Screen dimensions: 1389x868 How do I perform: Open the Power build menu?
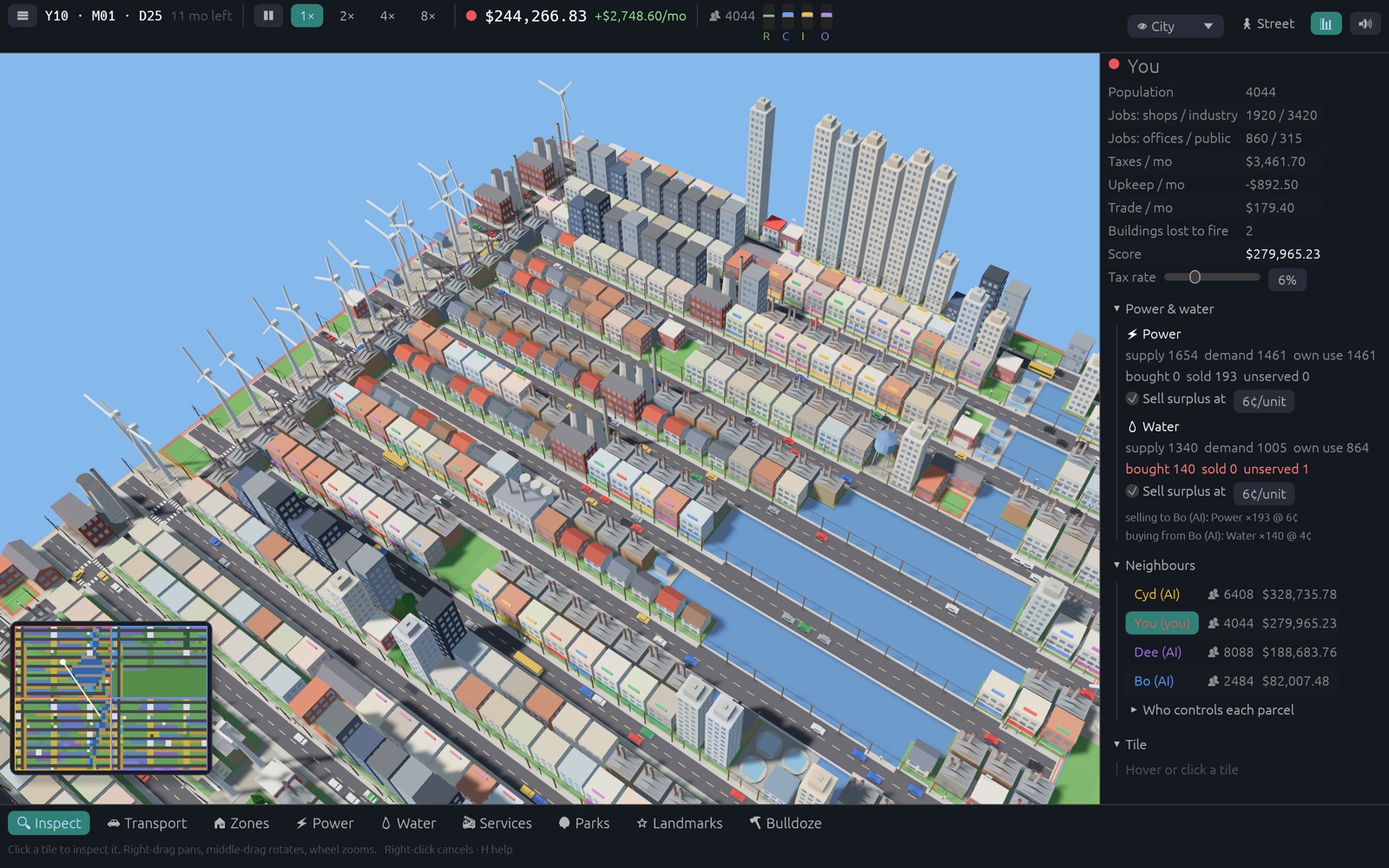coord(325,823)
